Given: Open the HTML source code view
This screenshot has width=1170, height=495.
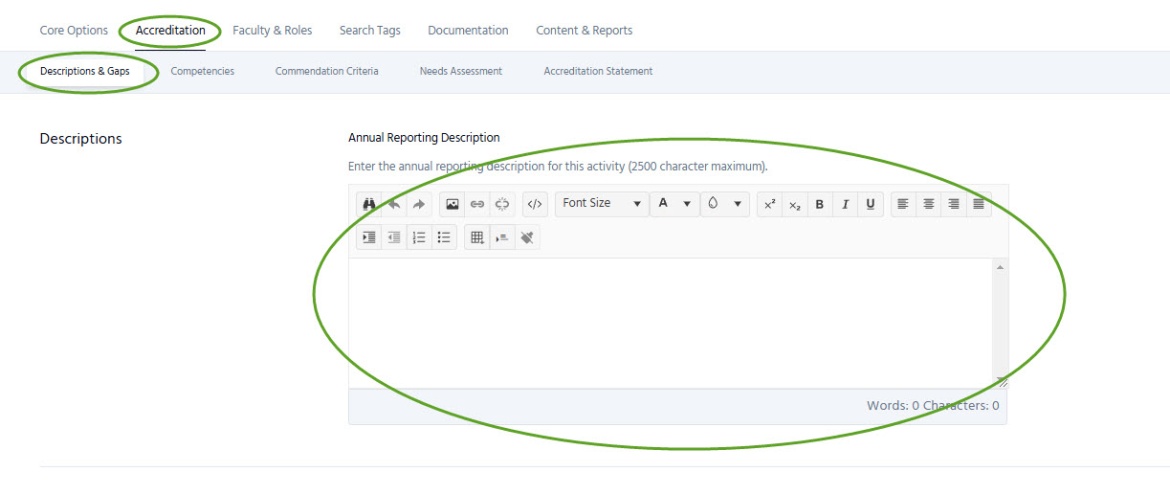Looking at the screenshot, I should pyautogui.click(x=535, y=204).
